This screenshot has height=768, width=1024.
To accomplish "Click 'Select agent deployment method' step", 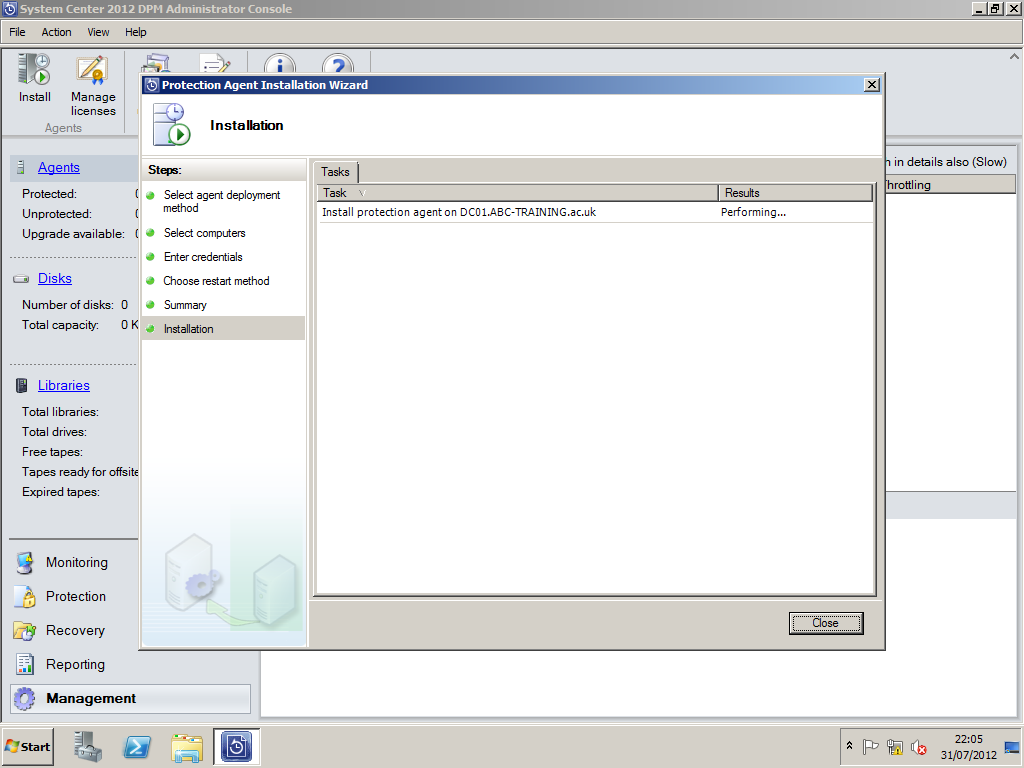I will pyautogui.click(x=221, y=201).
